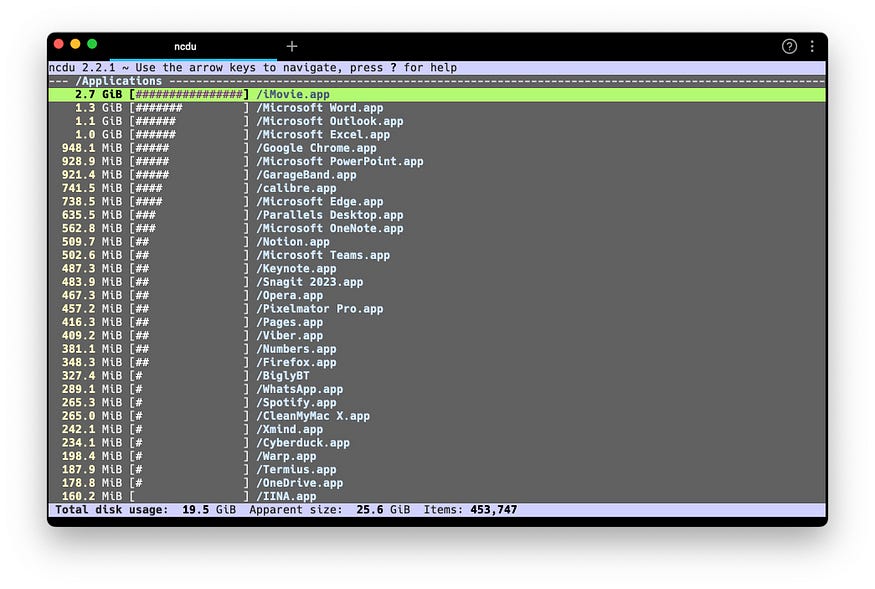Image resolution: width=875 pixels, height=589 pixels.
Task: Click the /Applications path header
Action: [118, 81]
